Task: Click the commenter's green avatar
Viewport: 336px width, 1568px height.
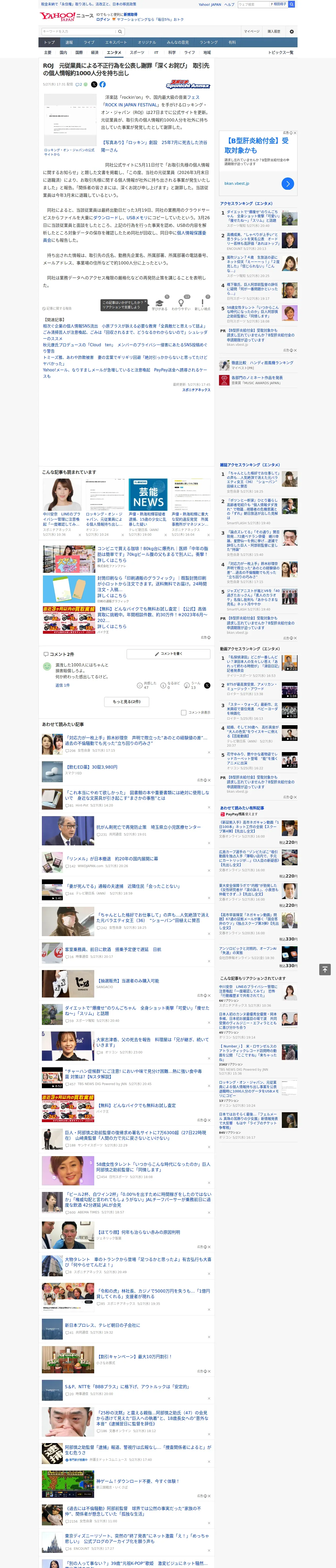Action: [47, 666]
